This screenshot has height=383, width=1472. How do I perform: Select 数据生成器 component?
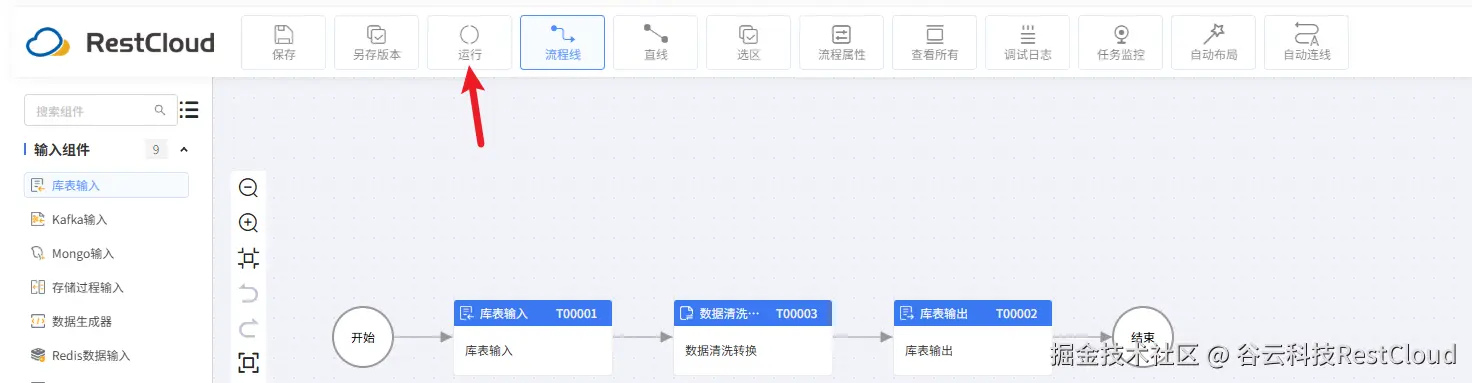pos(106,321)
